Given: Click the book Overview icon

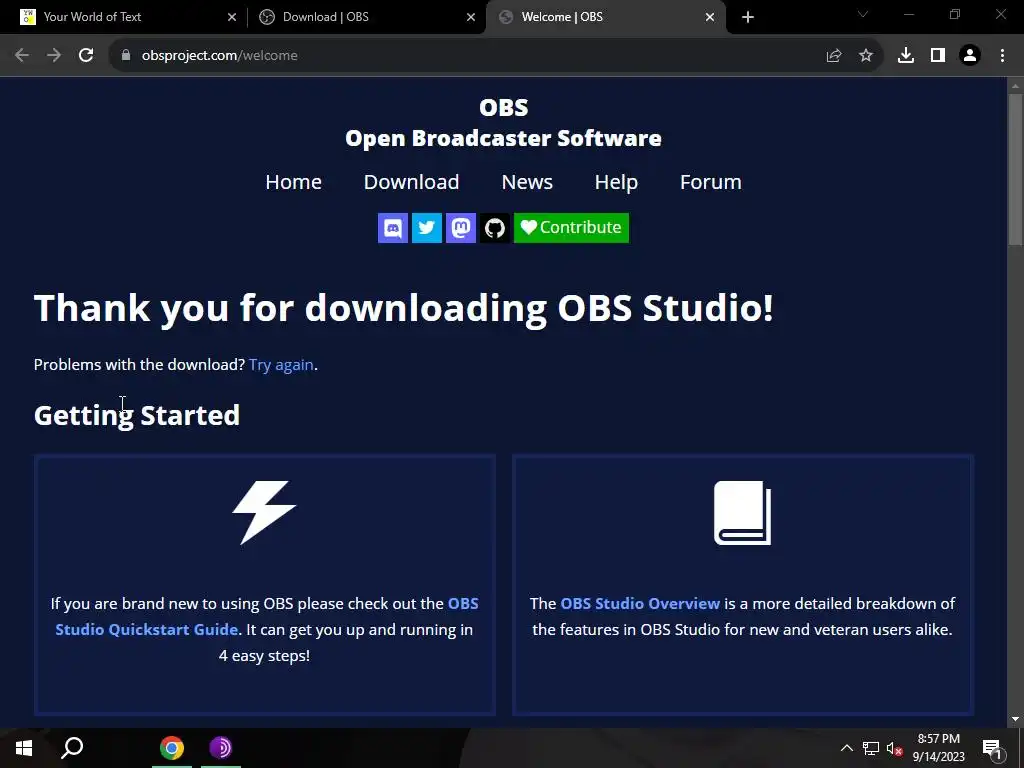Looking at the screenshot, I should click(x=743, y=513).
